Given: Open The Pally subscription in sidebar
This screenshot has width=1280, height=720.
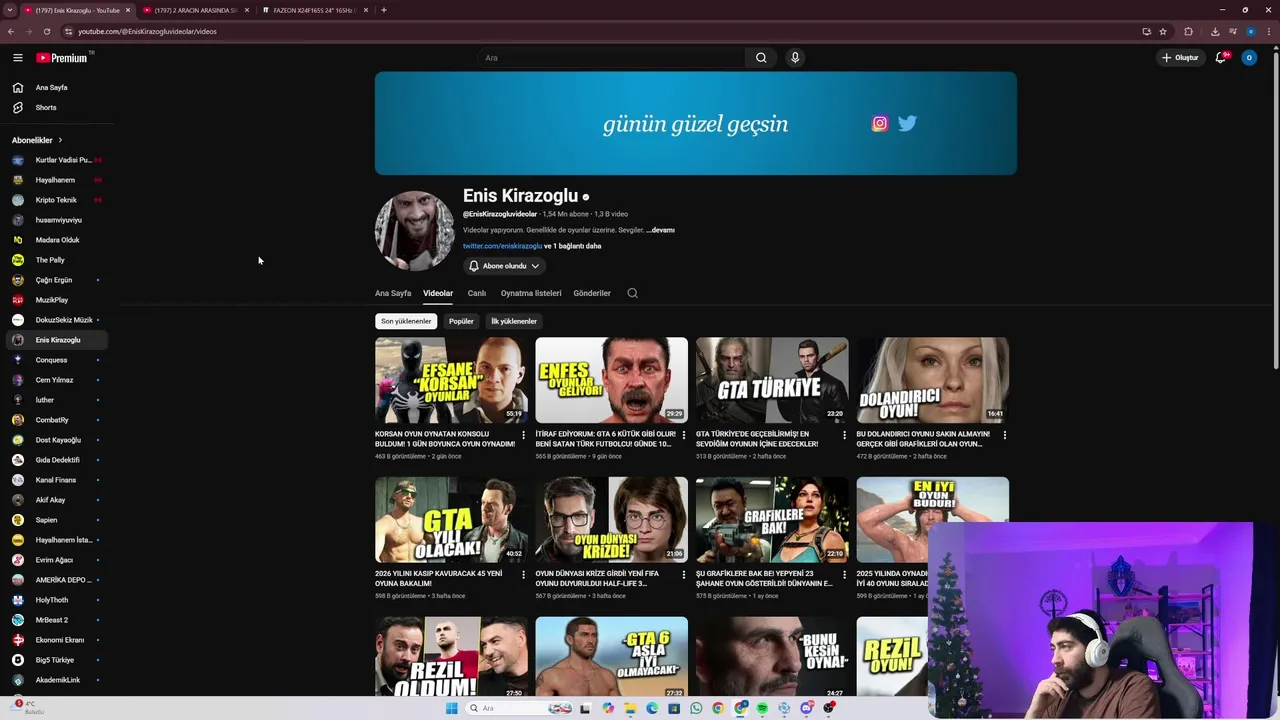Looking at the screenshot, I should pyautogui.click(x=57, y=260).
